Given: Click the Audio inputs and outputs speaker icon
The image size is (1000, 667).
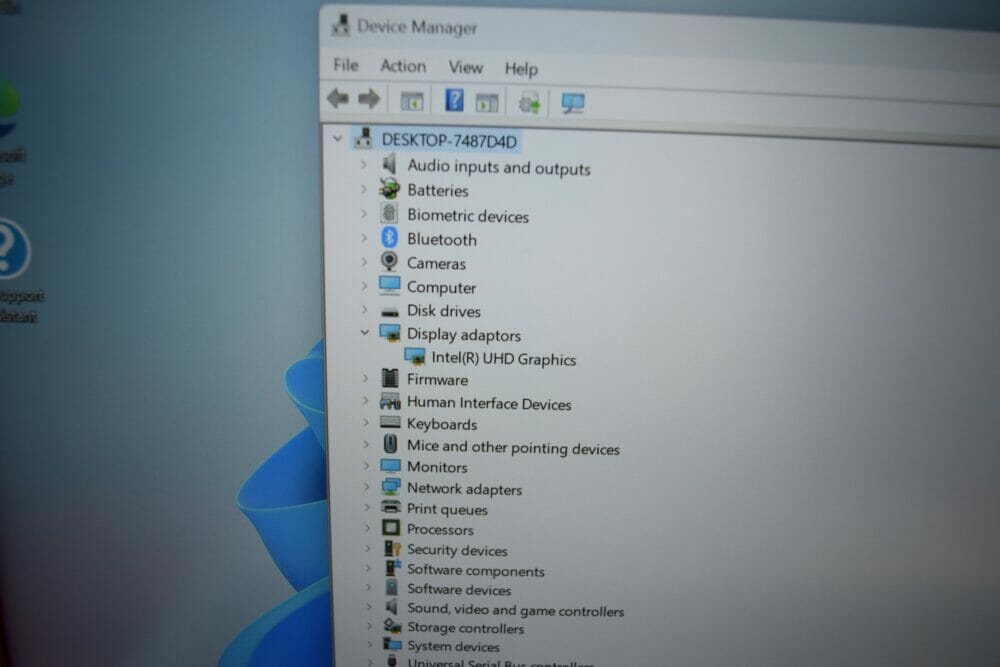Looking at the screenshot, I should pyautogui.click(x=389, y=164).
